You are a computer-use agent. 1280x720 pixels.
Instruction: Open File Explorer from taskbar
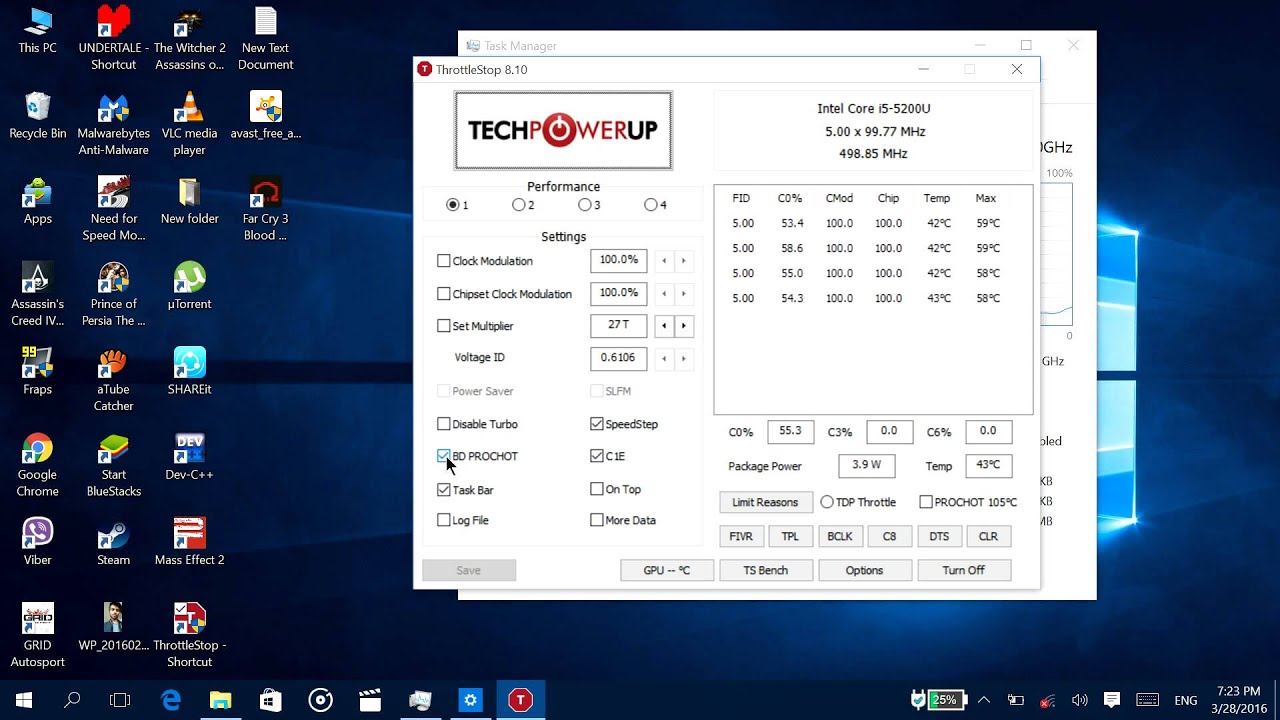tap(221, 700)
